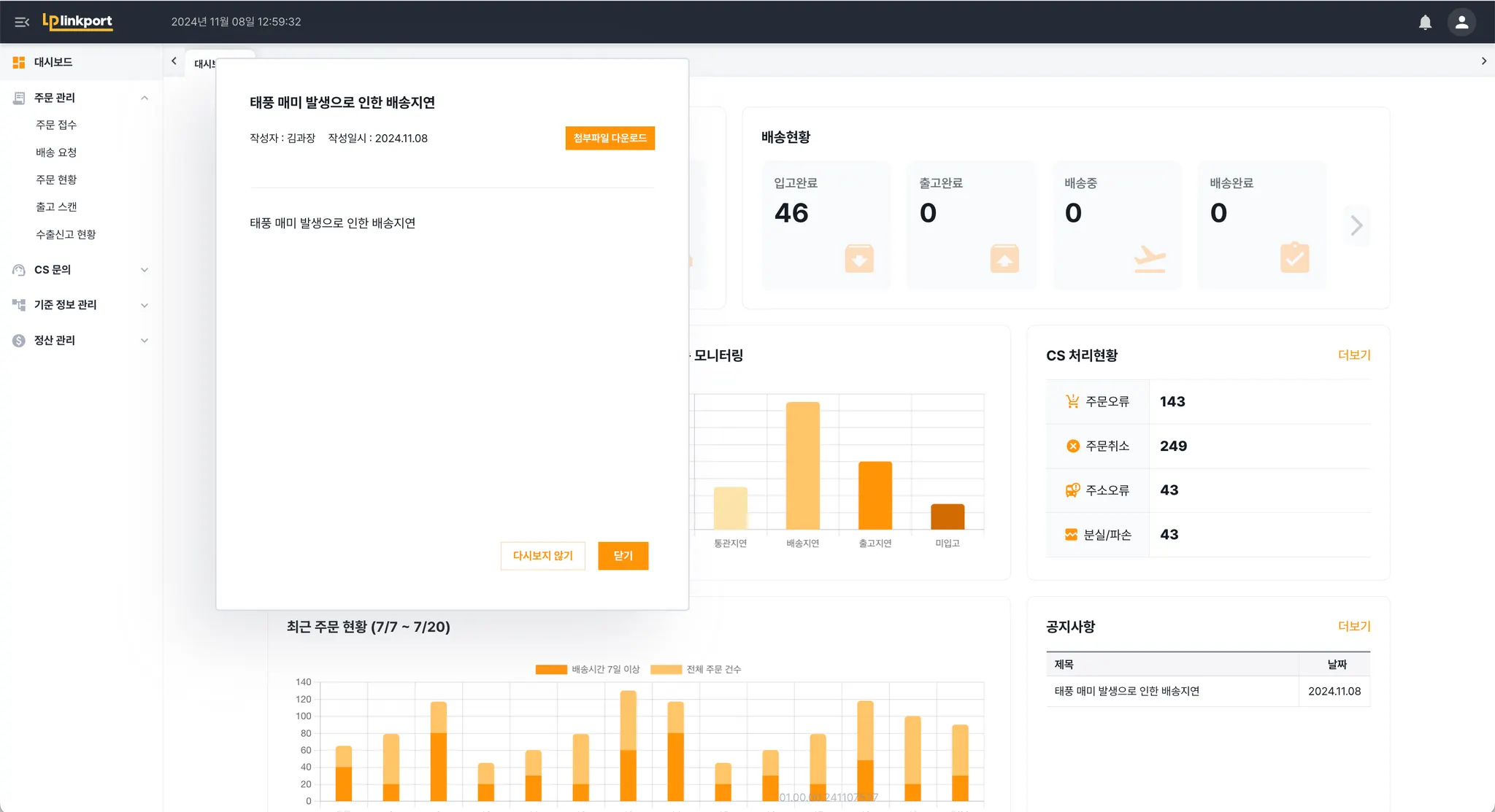Expand the 정산 관리 menu section
Viewport: 1495px width, 812px height.
[145, 341]
